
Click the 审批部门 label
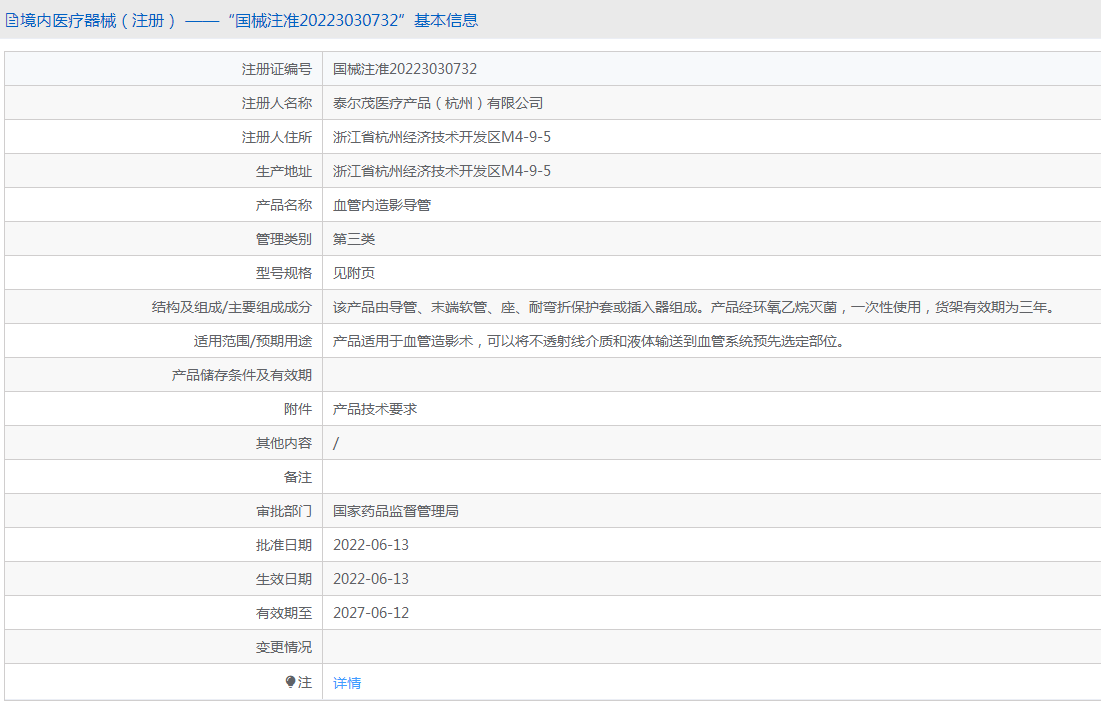pyautogui.click(x=284, y=511)
